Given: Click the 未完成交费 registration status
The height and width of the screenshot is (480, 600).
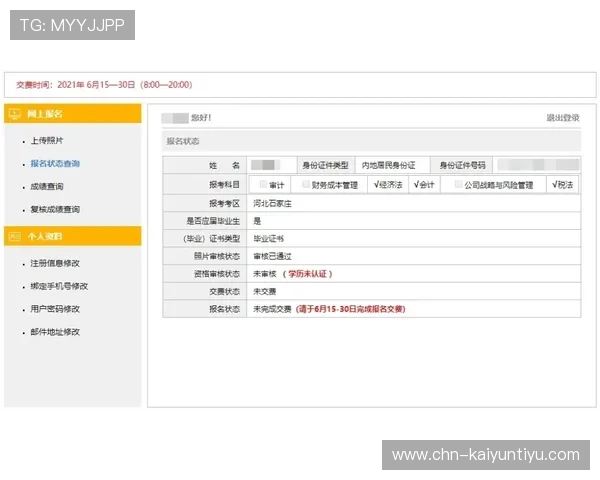Looking at the screenshot, I should (272, 309).
